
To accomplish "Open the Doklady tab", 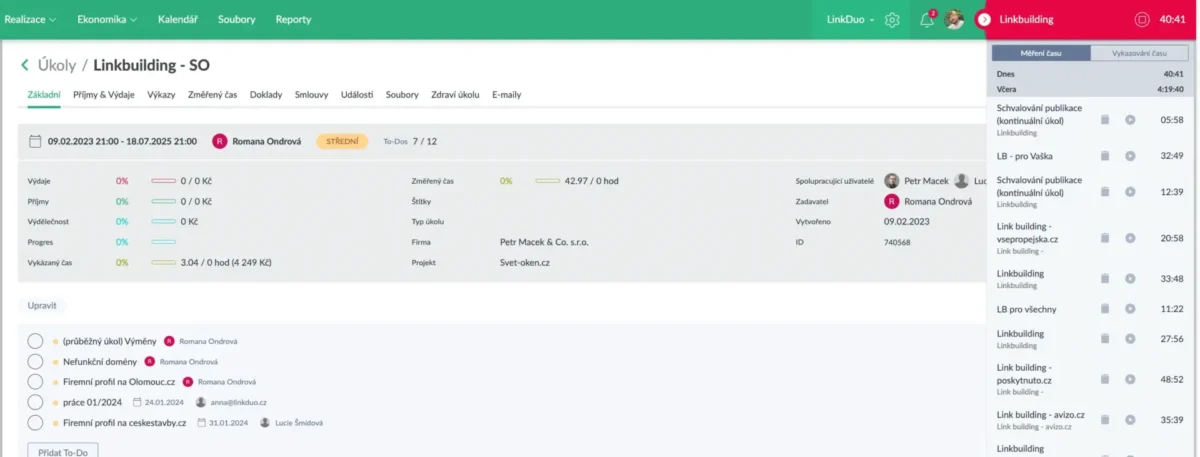I will coord(266,95).
